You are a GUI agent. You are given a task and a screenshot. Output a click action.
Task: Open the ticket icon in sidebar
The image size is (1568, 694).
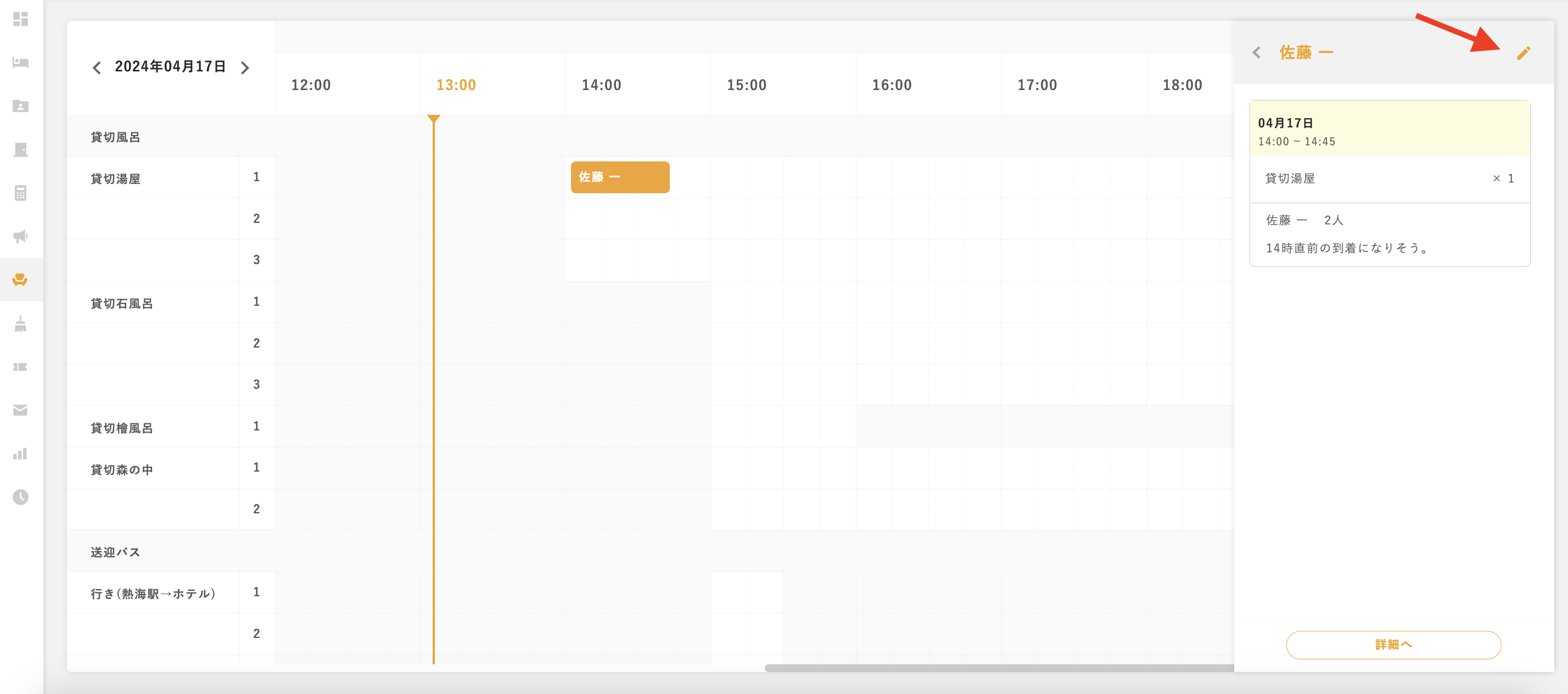tap(21, 367)
